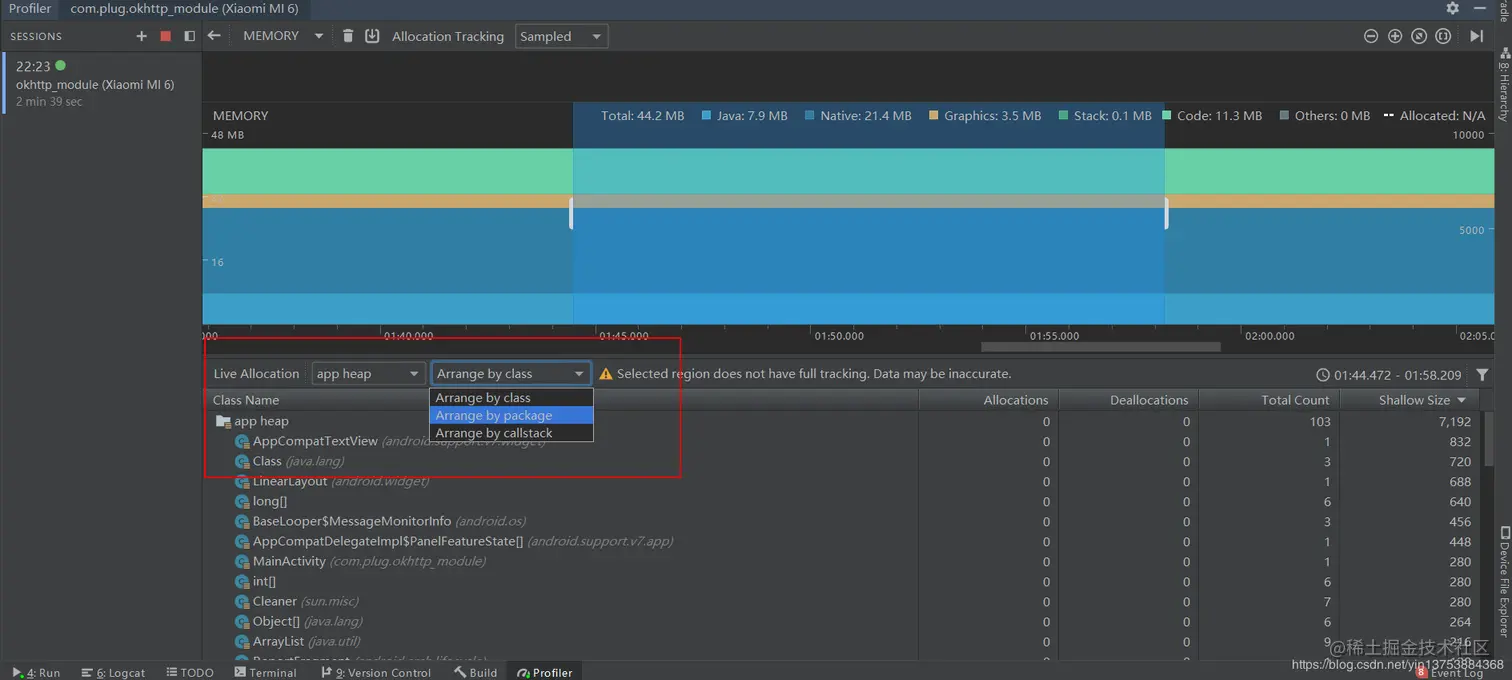Open the Run tool window tab

(36, 672)
